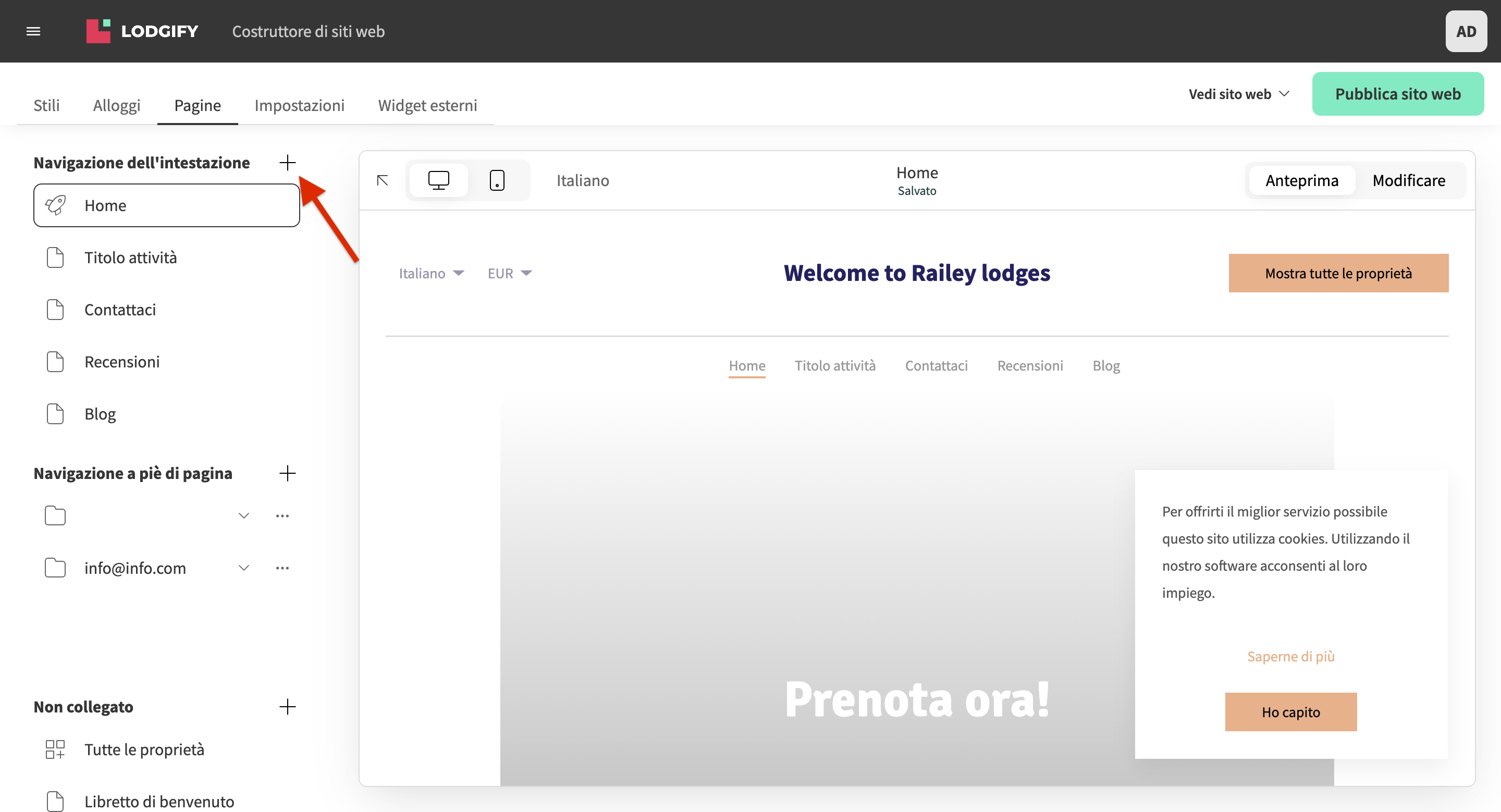Click the Lodgify logo
The width and height of the screenshot is (1501, 812).
tap(142, 31)
